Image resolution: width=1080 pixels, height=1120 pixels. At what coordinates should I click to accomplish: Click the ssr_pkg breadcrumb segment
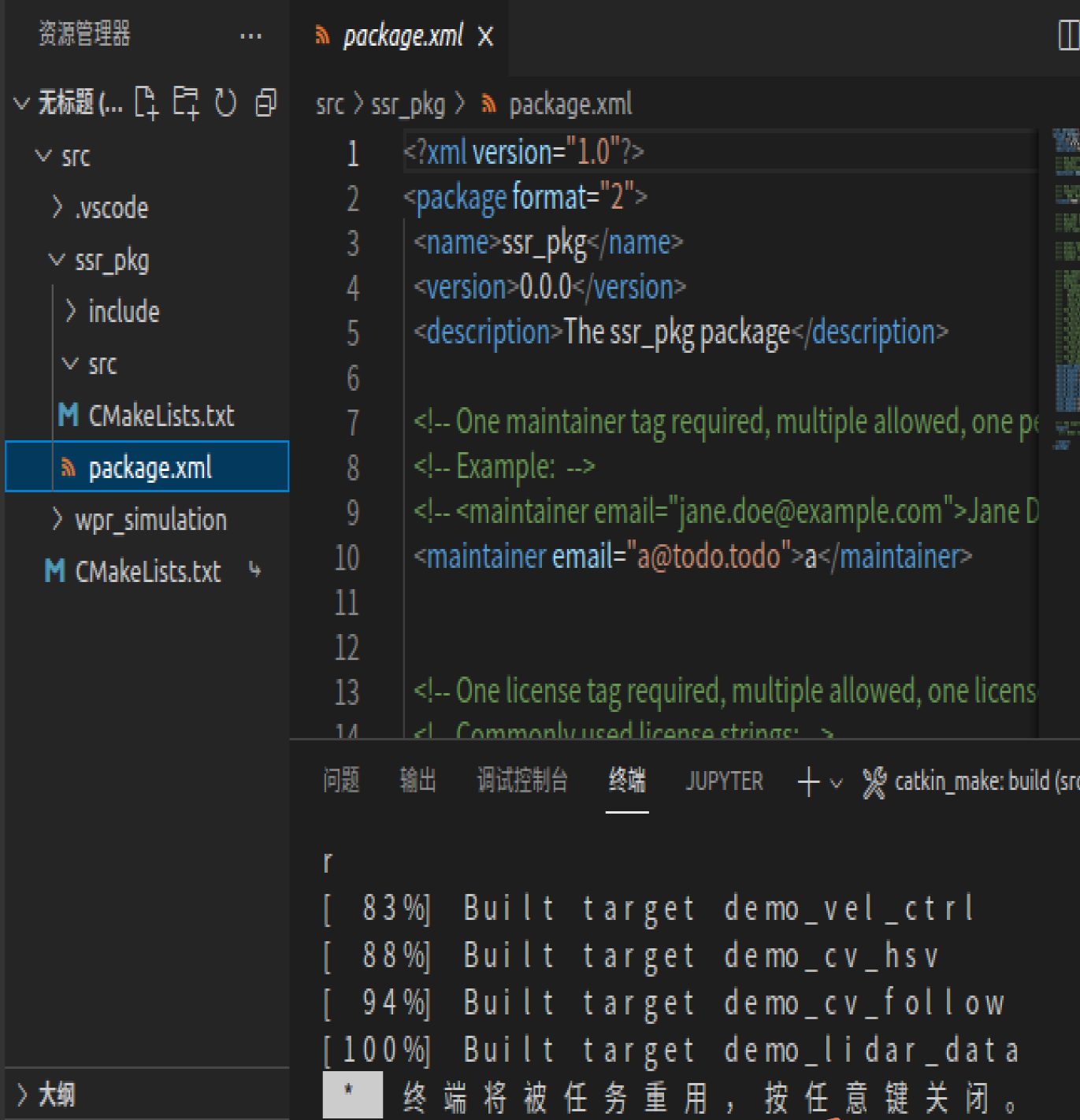pos(408,104)
